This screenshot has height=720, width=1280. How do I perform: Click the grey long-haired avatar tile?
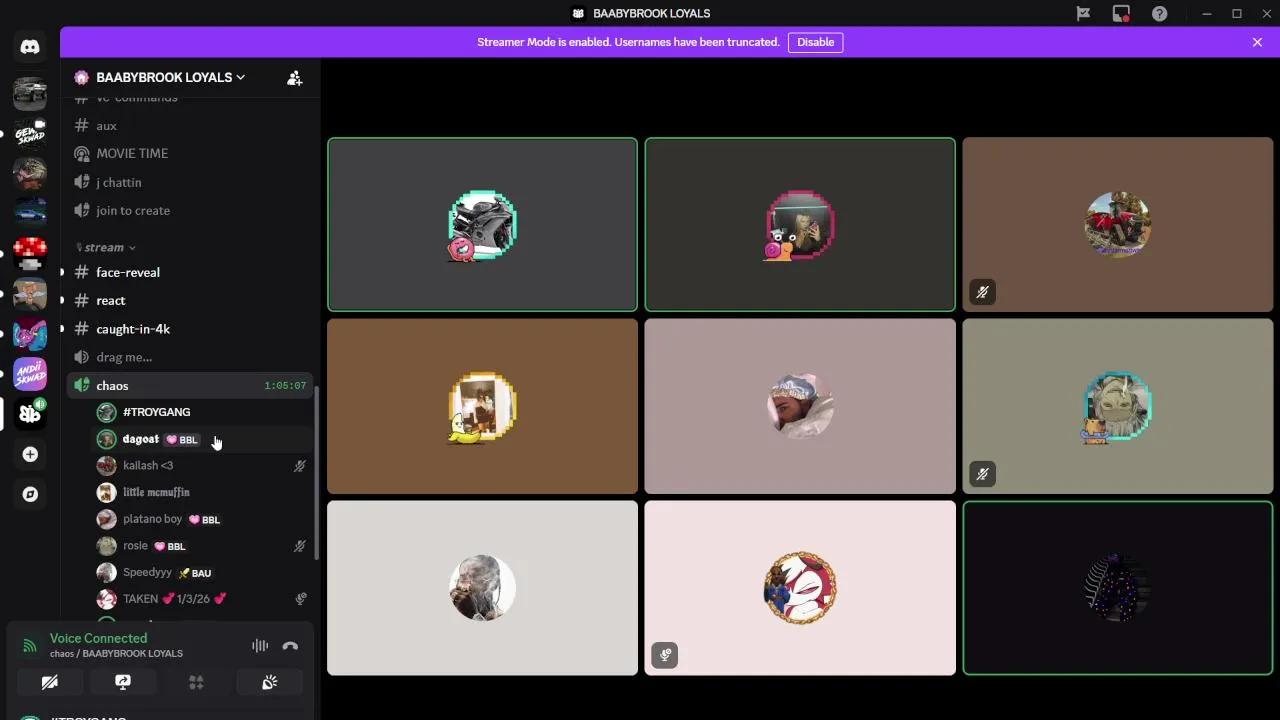coord(482,588)
